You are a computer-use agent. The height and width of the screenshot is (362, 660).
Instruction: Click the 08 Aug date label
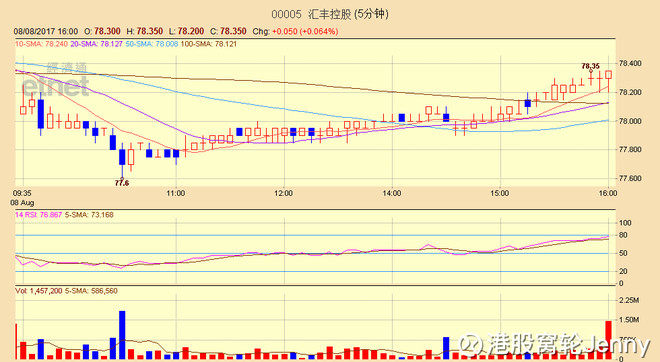click(22, 203)
